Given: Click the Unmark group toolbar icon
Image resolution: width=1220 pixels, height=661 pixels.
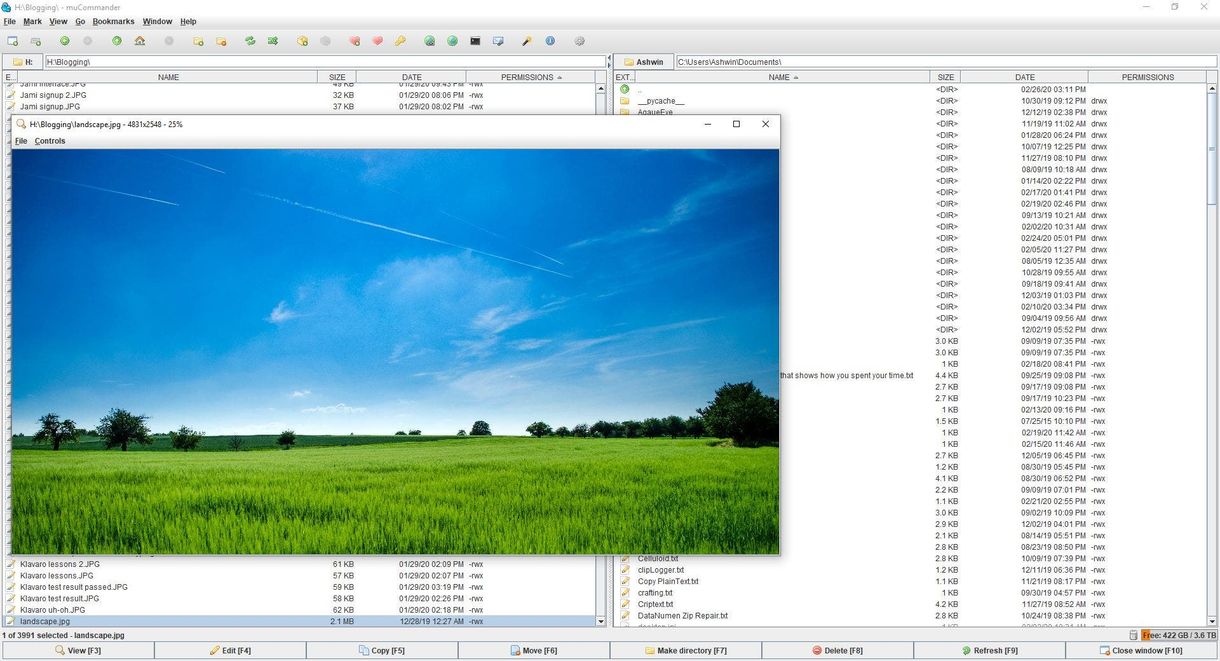Looking at the screenshot, I should click(x=221, y=41).
